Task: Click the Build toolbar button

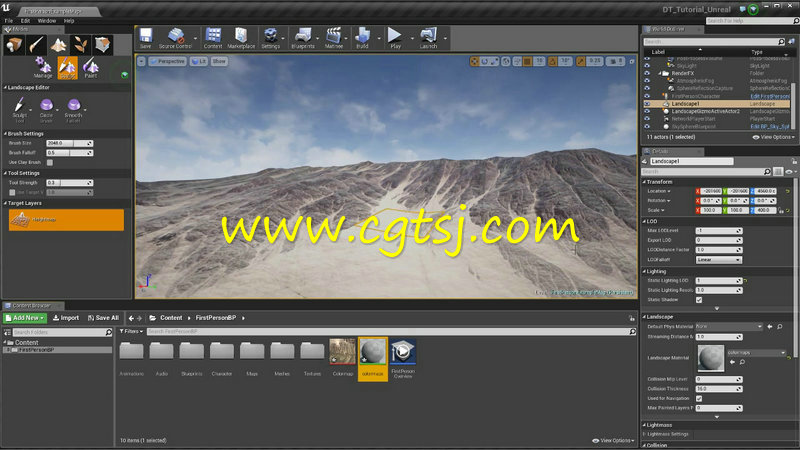Action: point(362,38)
